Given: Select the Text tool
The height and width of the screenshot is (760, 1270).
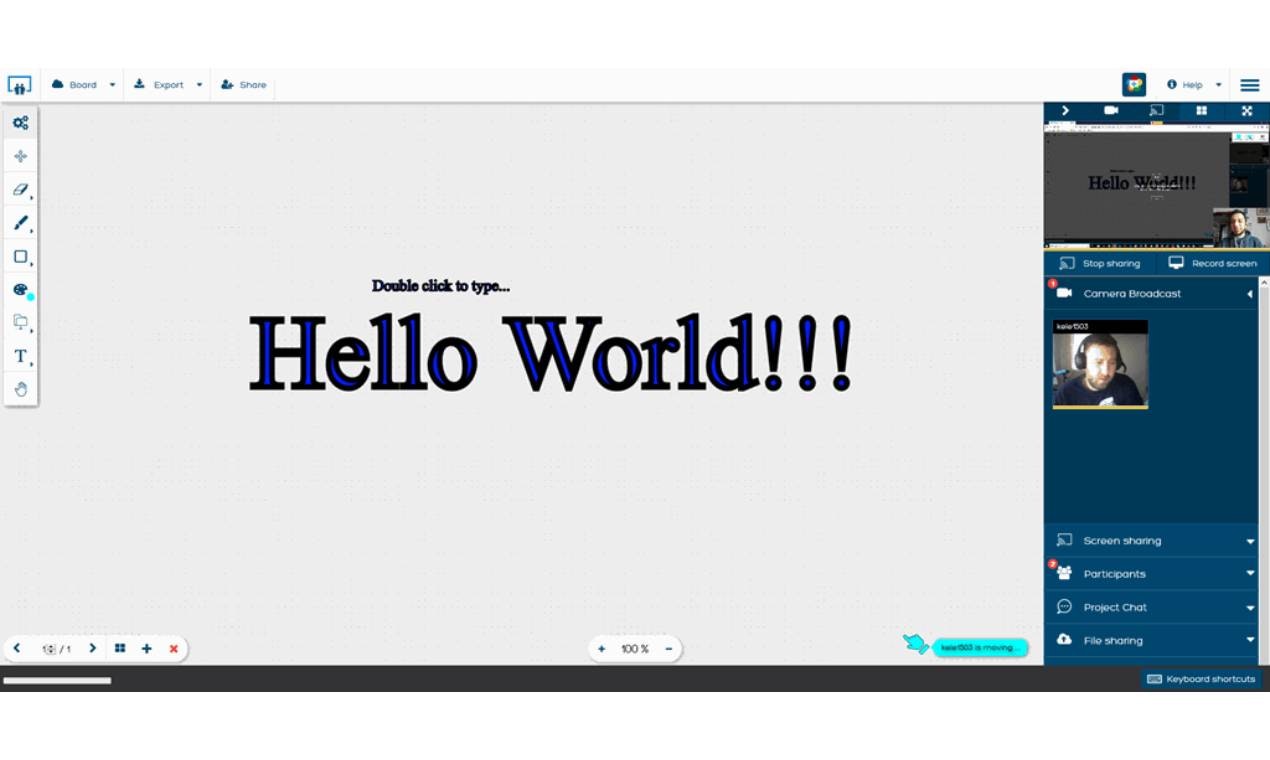Looking at the screenshot, I should 20,355.
